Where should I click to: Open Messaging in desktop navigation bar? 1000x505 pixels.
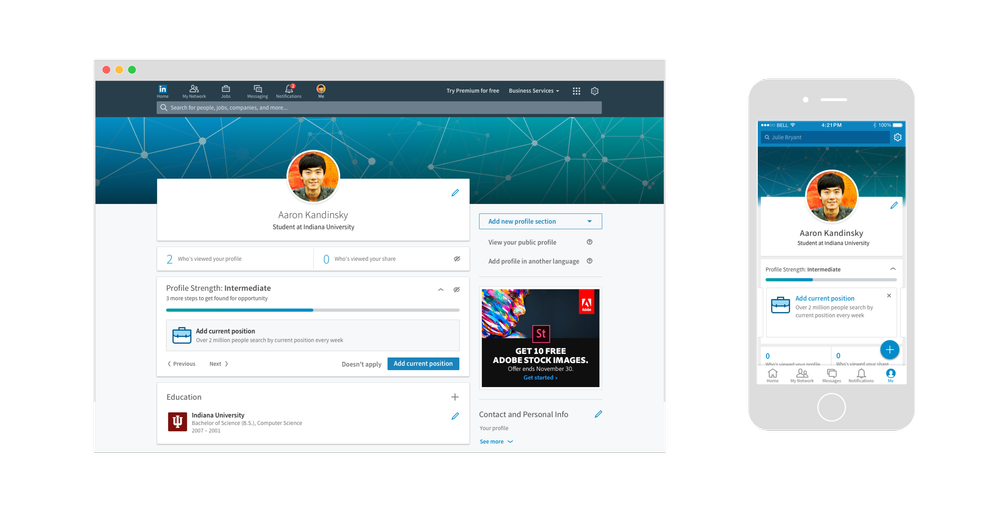click(x=258, y=91)
